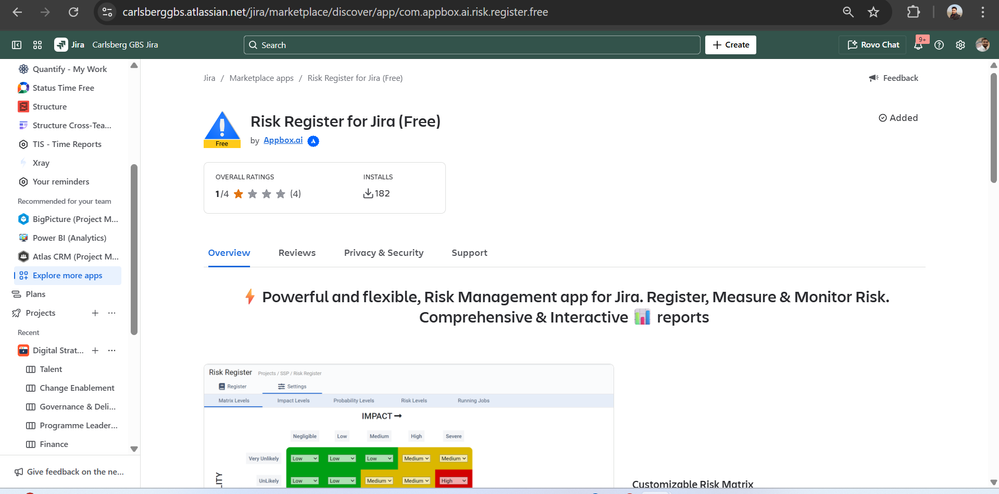Open TIS - Time Reports app

[x=67, y=144]
